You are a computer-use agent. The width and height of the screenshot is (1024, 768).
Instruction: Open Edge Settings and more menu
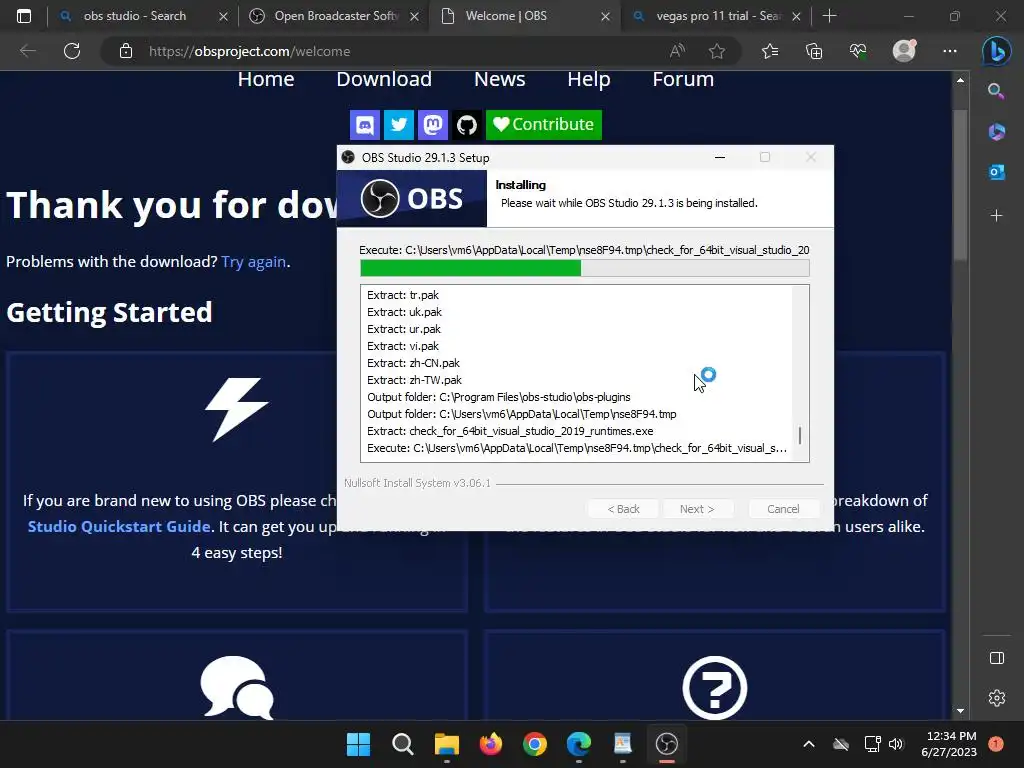(x=950, y=51)
